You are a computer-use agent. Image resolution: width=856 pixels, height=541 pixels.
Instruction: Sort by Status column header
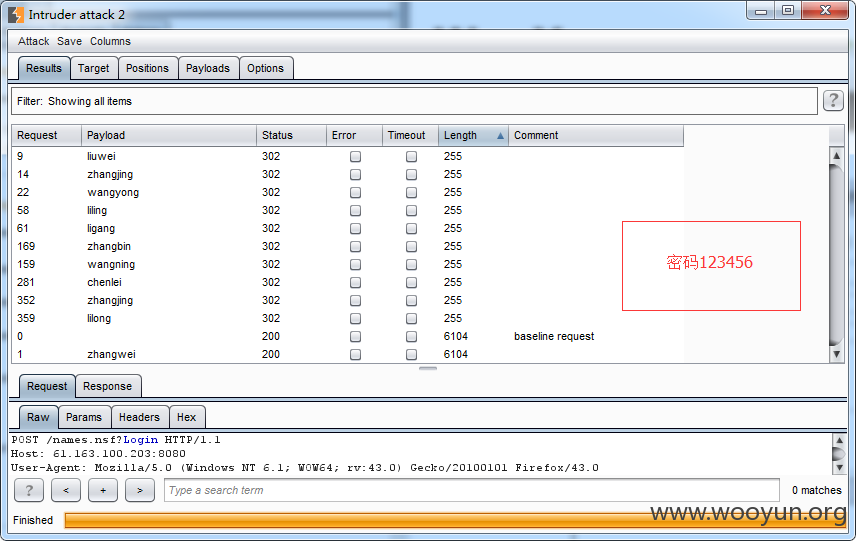coord(291,135)
